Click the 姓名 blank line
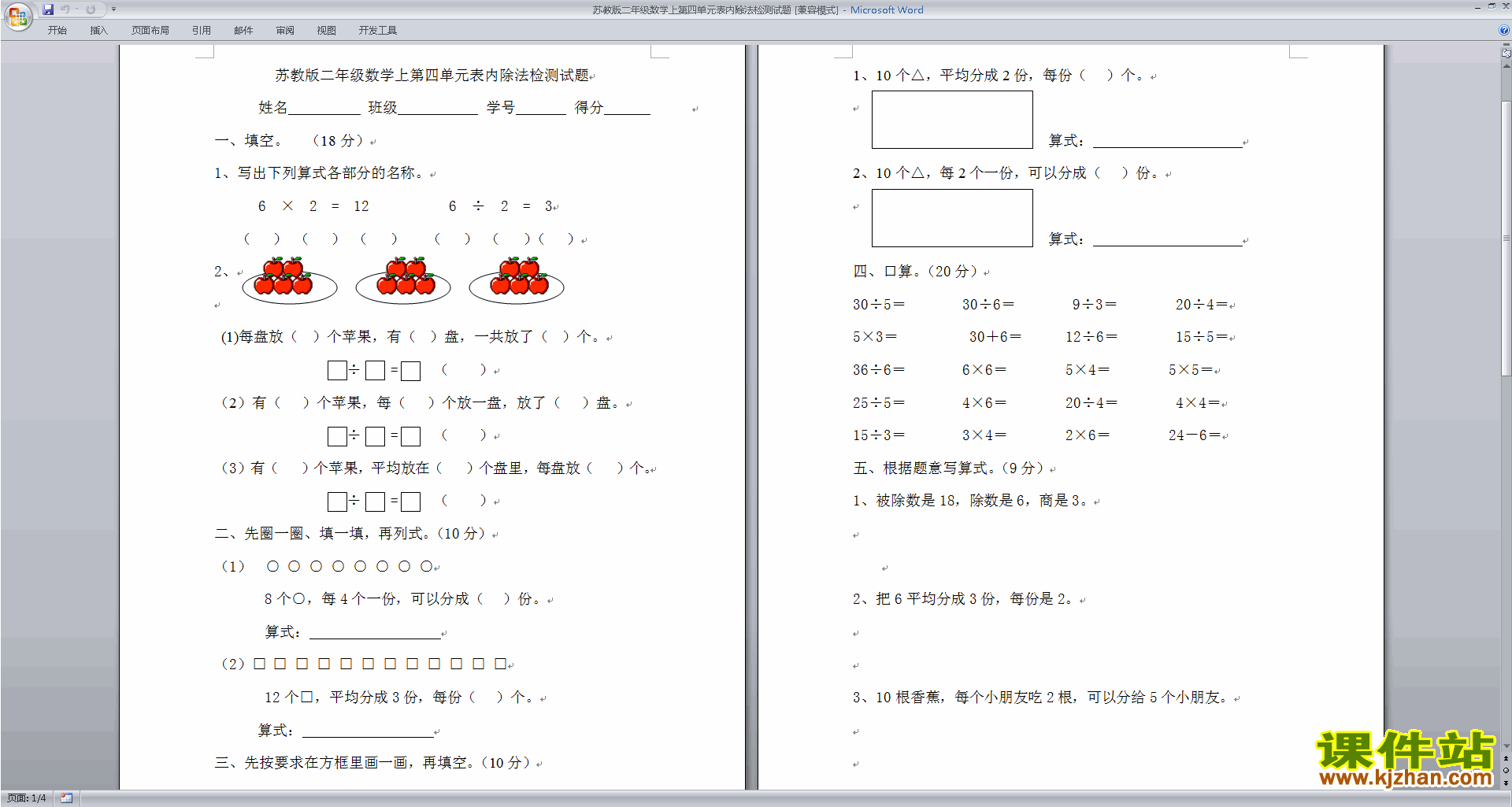 tap(324, 109)
